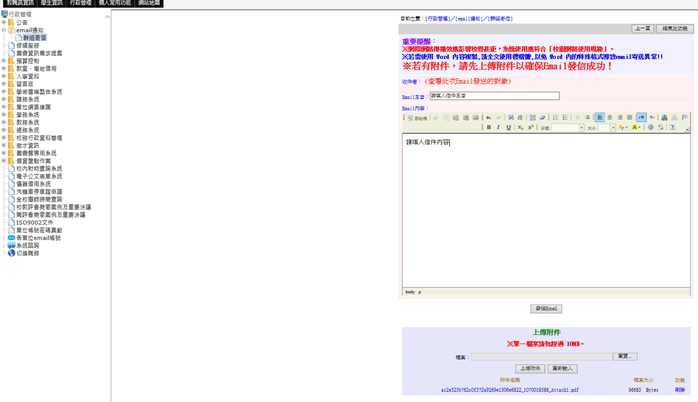The image size is (698, 402).
Task: Click the undo icon in editor toolbar
Action: pos(488,118)
